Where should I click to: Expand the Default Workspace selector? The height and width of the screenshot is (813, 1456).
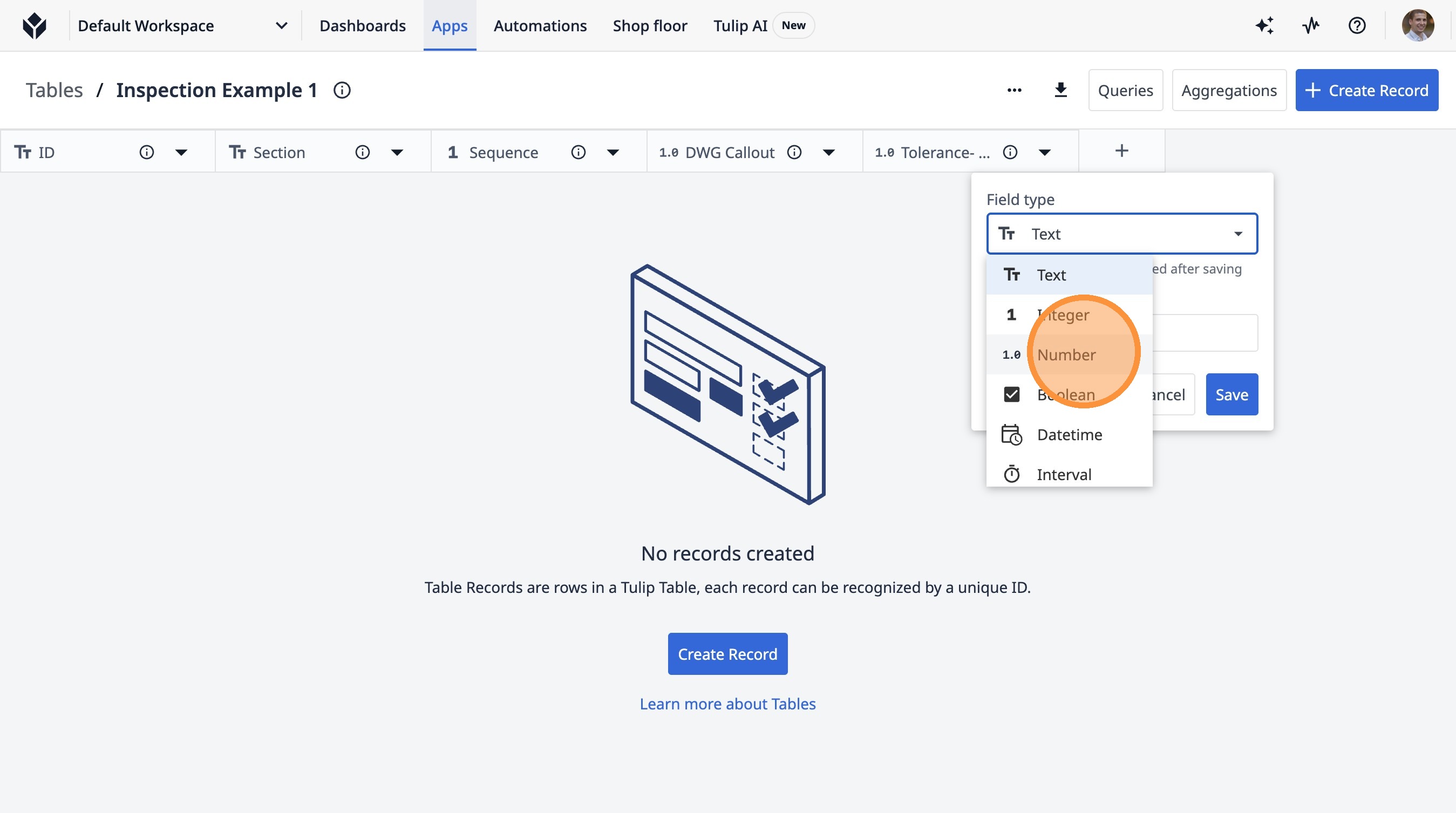tap(281, 25)
